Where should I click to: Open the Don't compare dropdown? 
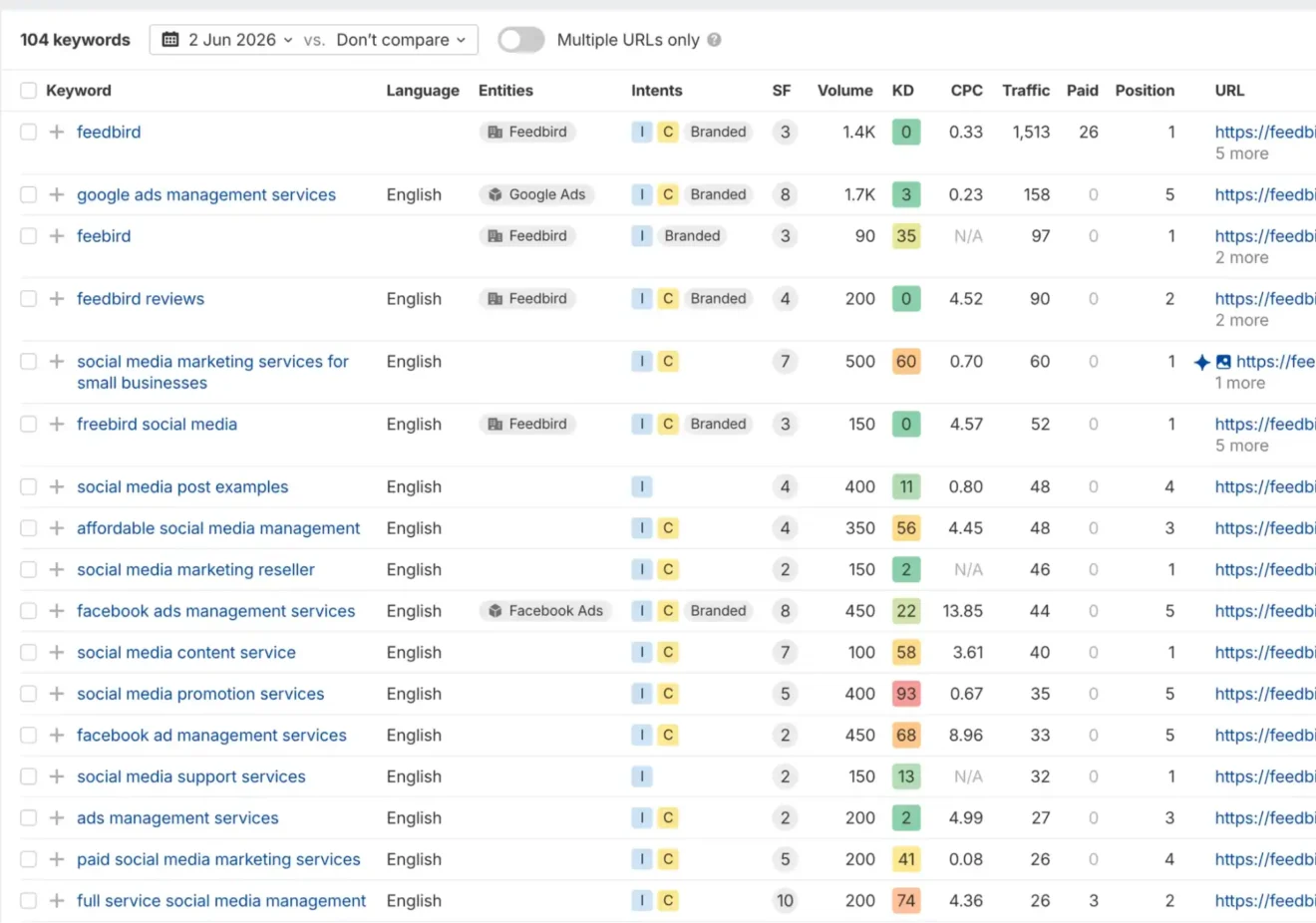tap(401, 40)
